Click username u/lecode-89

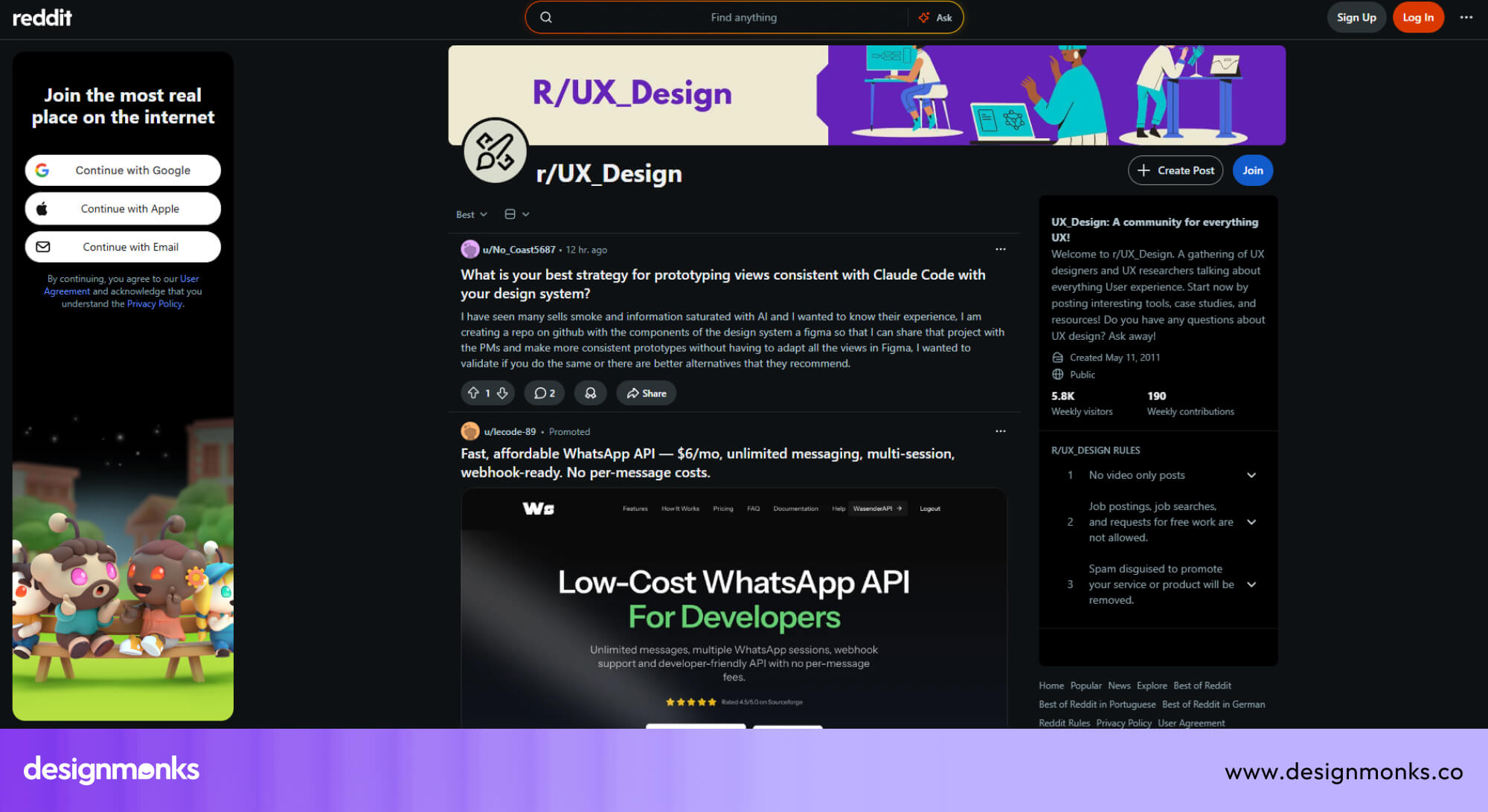[510, 432]
